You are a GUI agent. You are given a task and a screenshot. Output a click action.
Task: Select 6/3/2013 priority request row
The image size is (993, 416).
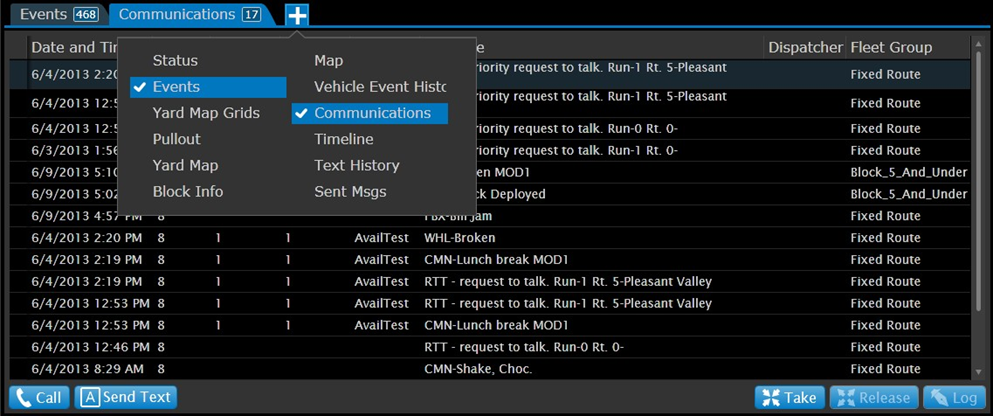[x=489, y=151]
